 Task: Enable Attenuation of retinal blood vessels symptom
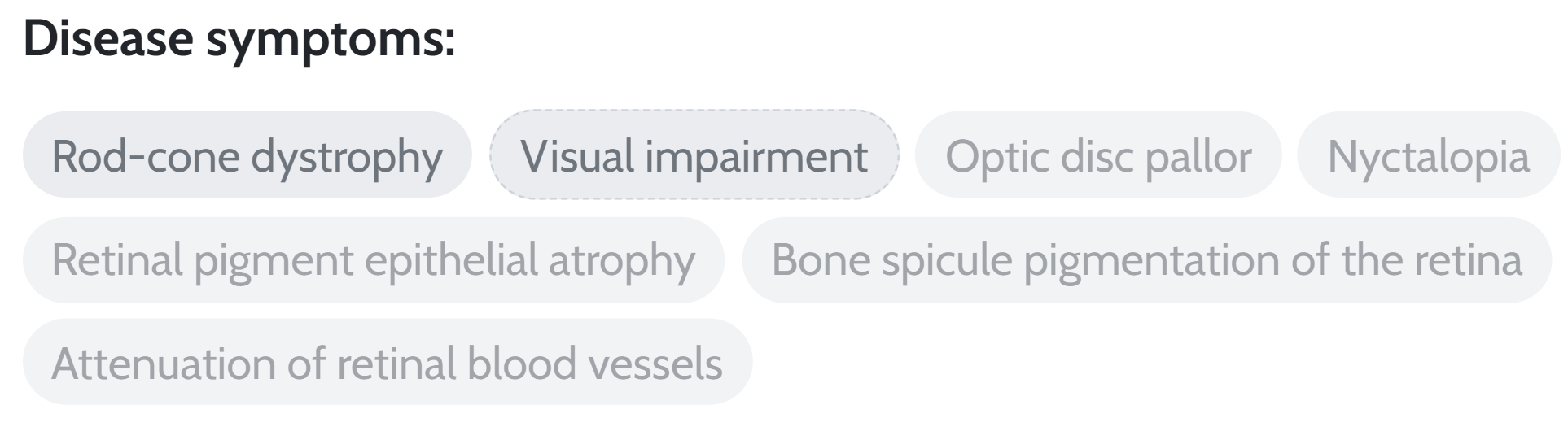(x=387, y=363)
